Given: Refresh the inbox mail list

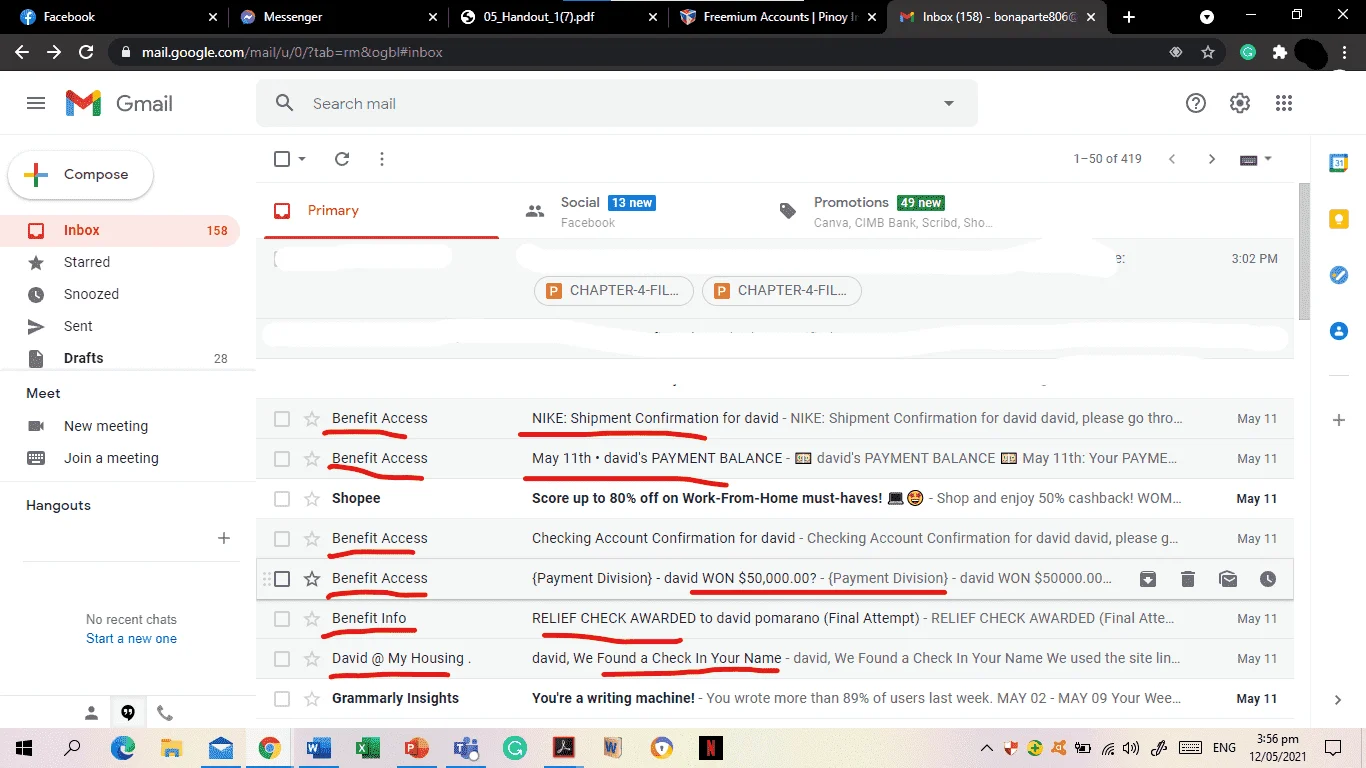Looking at the screenshot, I should 342,159.
